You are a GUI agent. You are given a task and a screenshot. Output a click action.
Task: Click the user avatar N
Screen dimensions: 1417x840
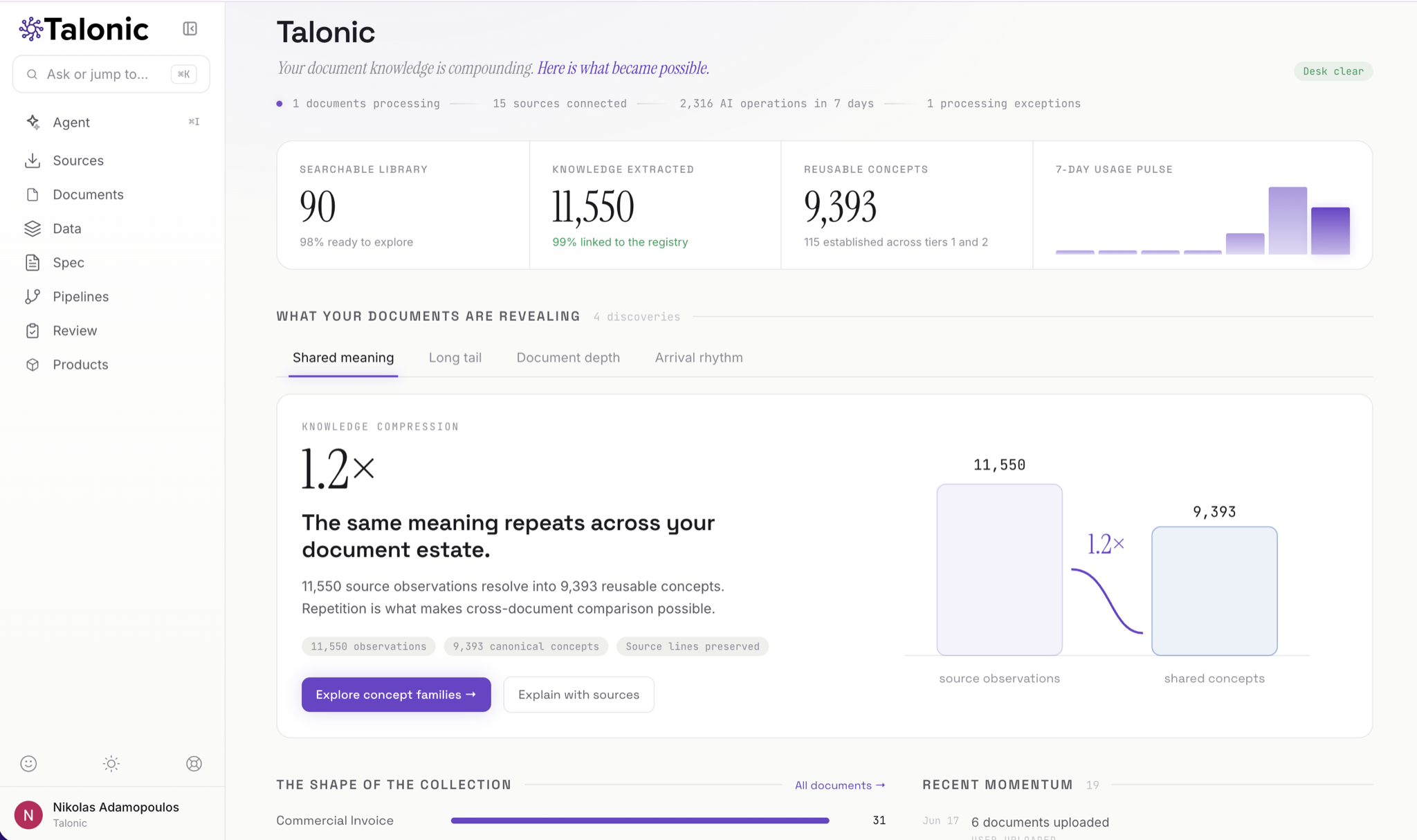(x=28, y=814)
